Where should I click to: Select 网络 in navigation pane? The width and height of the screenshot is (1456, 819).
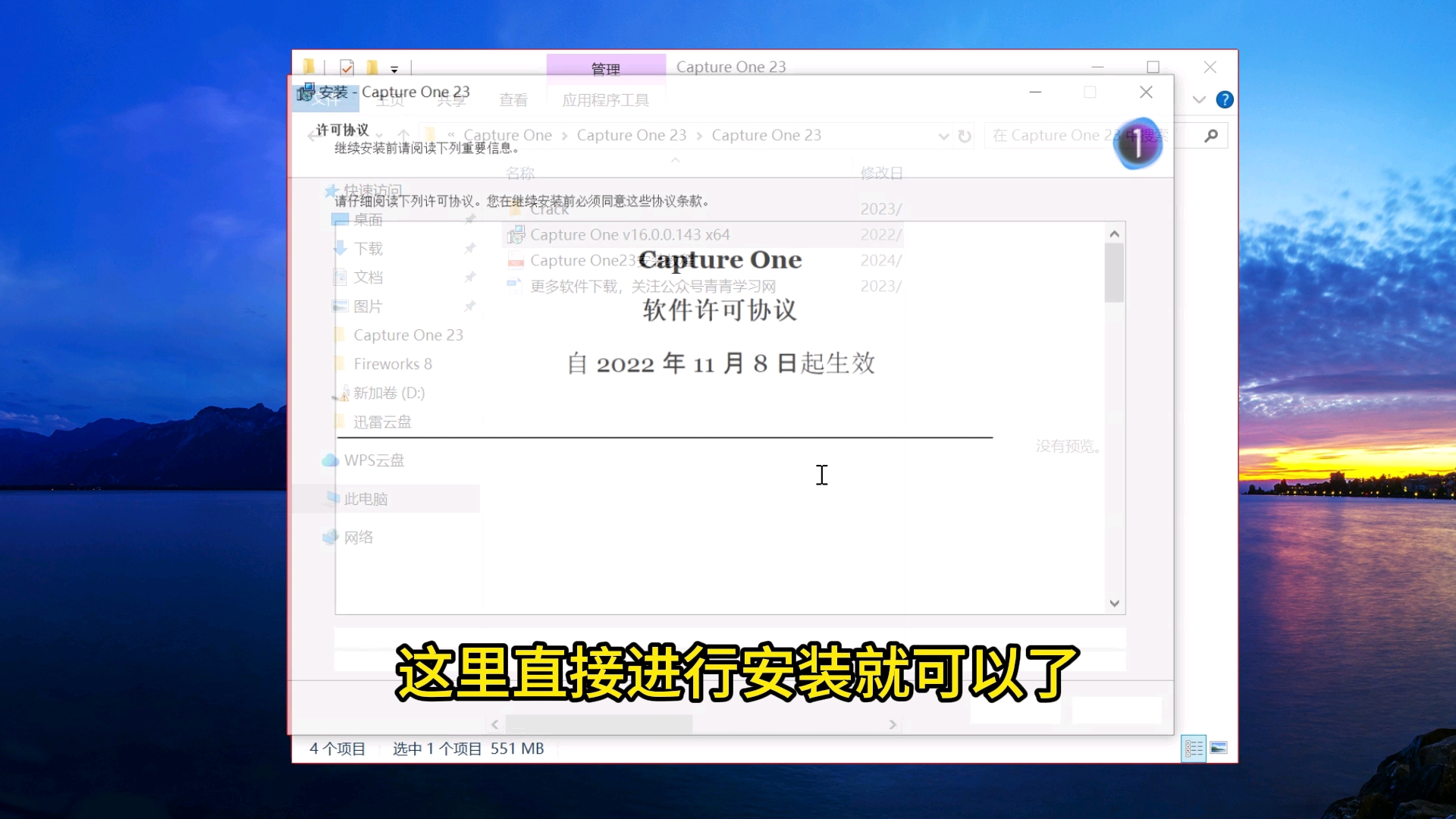(x=358, y=538)
